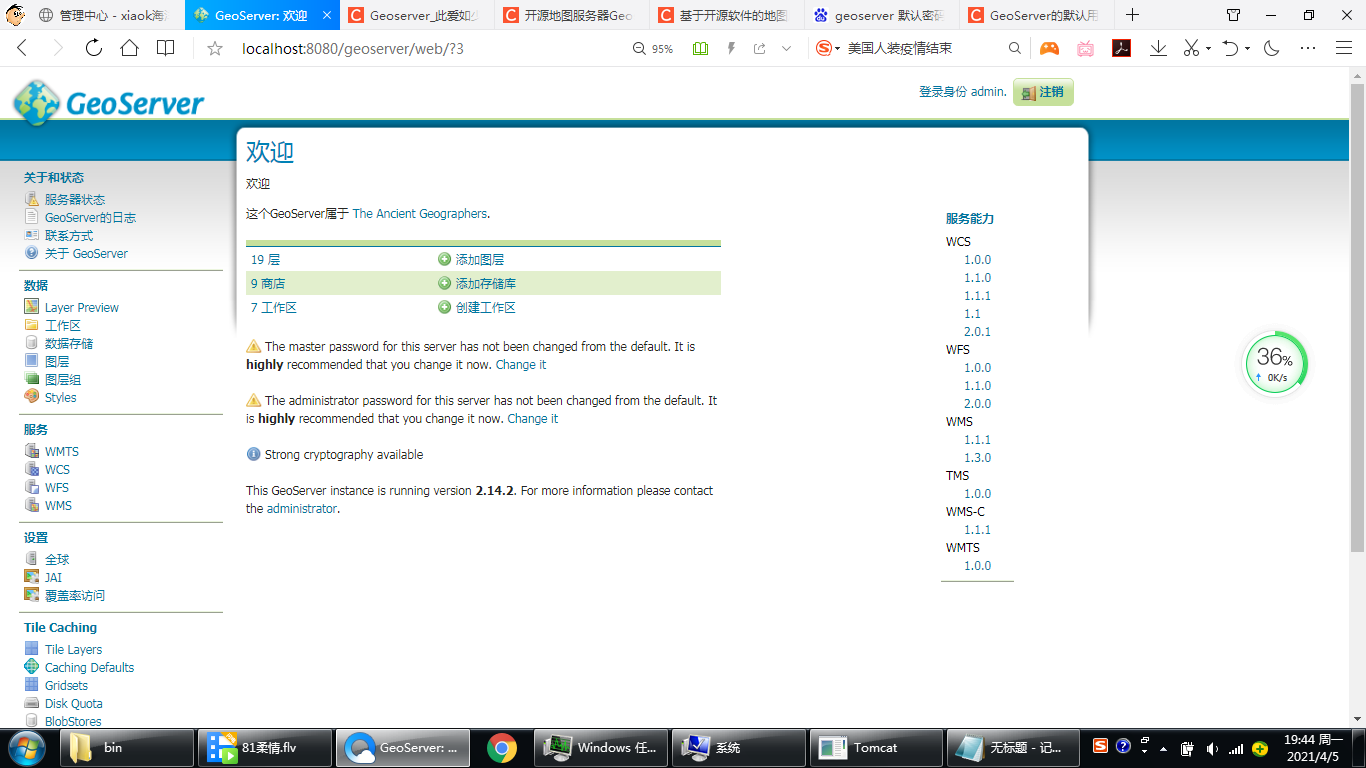1366x768 pixels.
Task: Go to browser home page
Action: 129,48
